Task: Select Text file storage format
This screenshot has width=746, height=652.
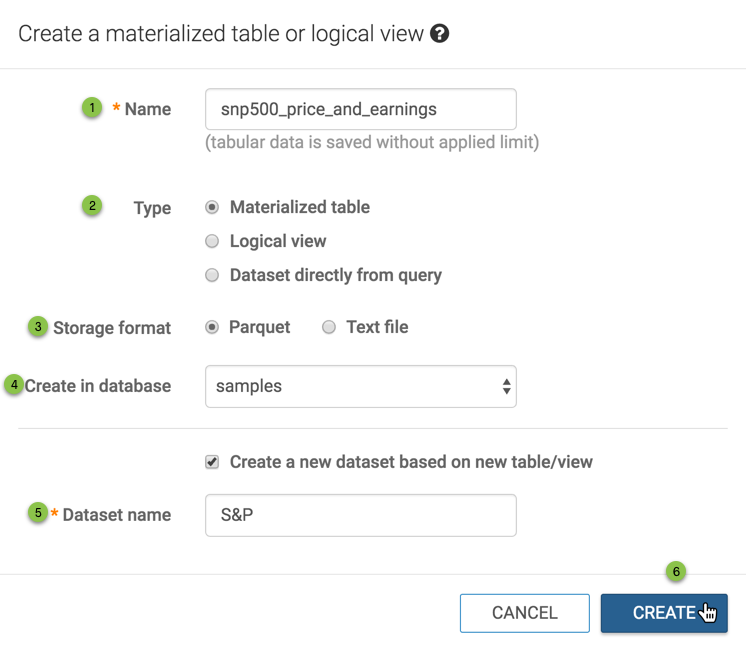Action: coord(329,327)
